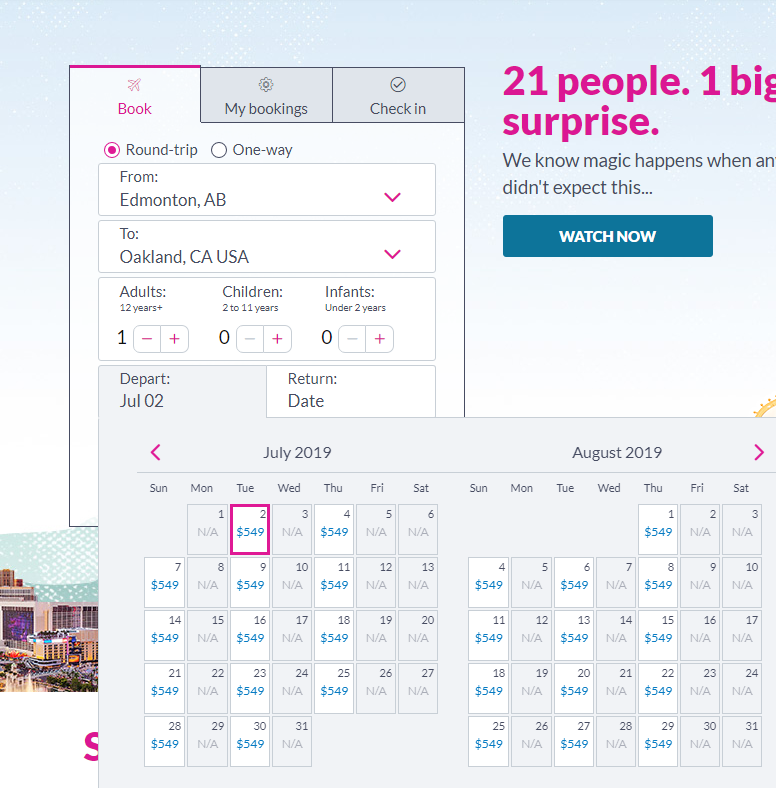Image resolution: width=776 pixels, height=788 pixels.
Task: Select the One-way radio button
Action: (x=219, y=150)
